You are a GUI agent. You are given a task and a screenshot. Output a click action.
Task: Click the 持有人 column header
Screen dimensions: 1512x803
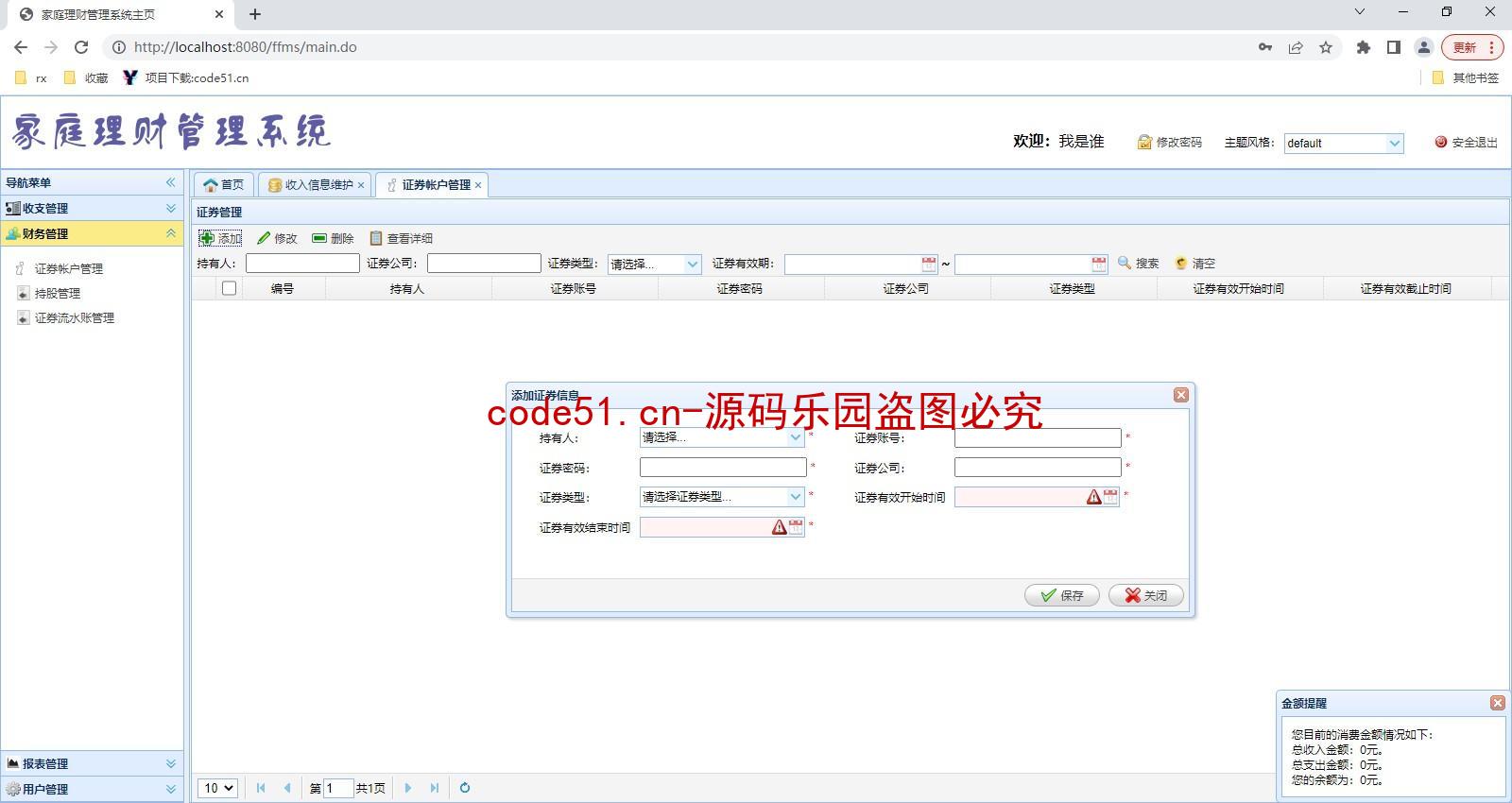tap(407, 288)
